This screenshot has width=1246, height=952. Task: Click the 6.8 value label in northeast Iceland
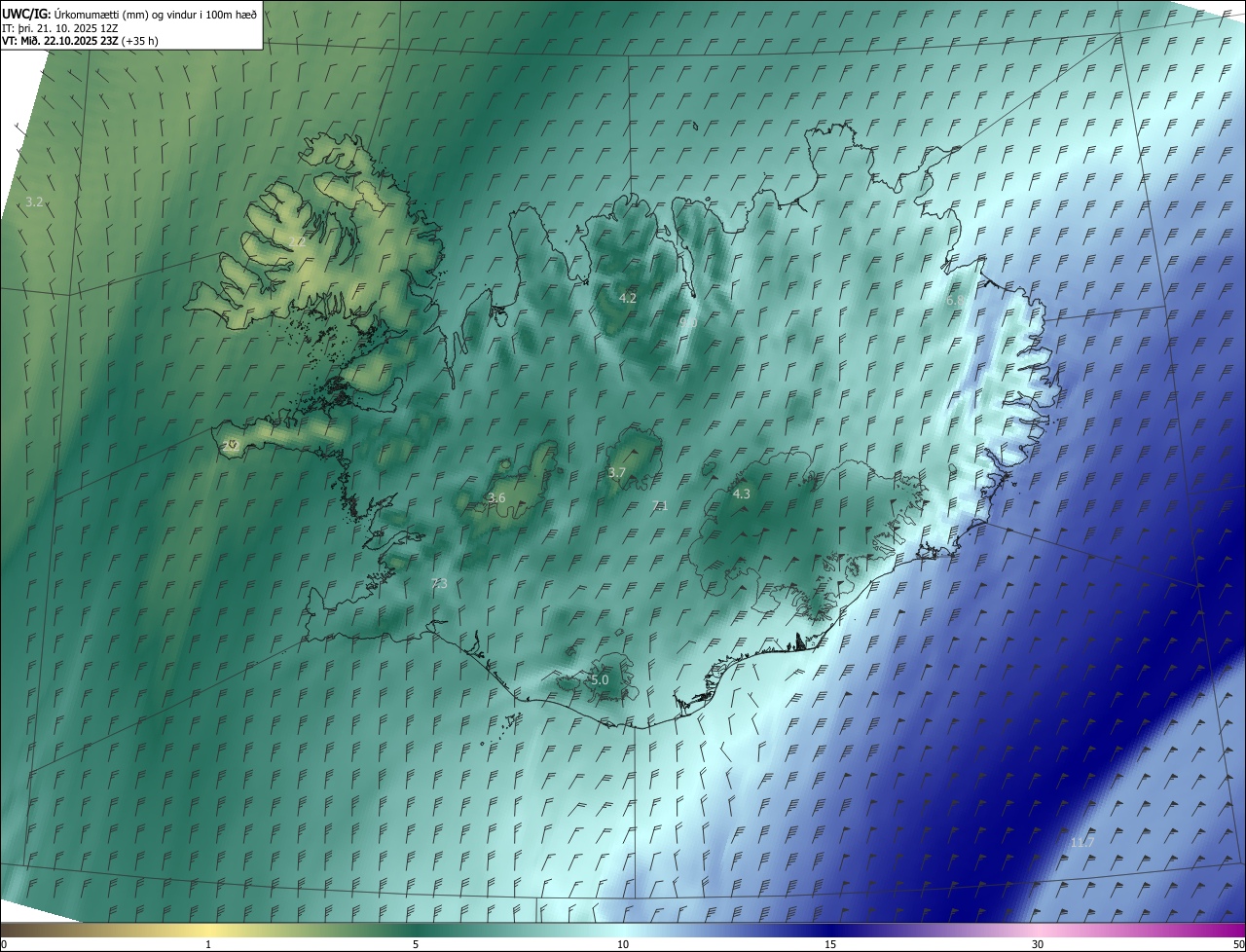pyautogui.click(x=956, y=301)
